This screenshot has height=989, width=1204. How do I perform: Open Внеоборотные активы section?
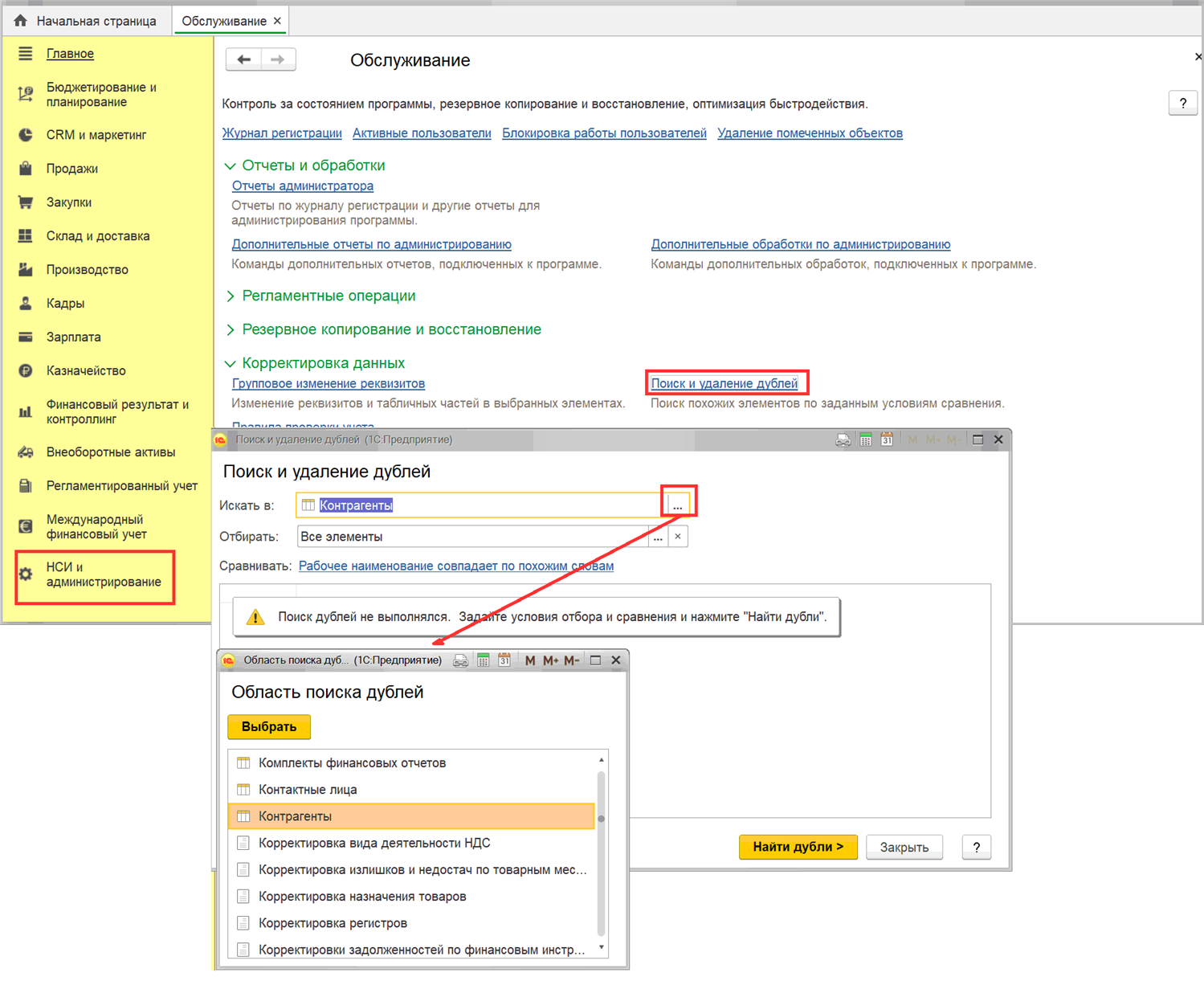click(111, 452)
